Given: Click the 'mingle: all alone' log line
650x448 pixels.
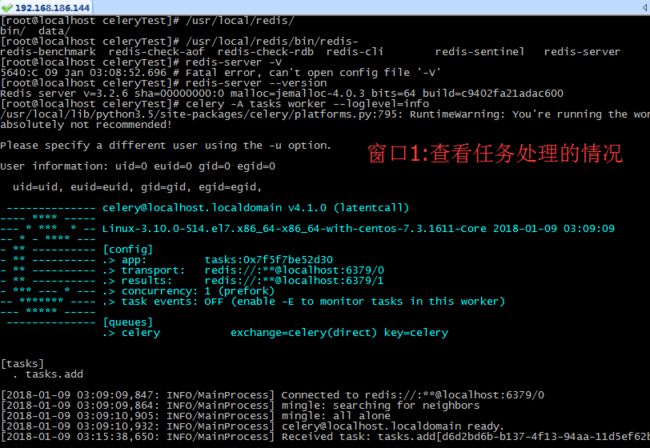Looking at the screenshot, I should (x=195, y=415).
